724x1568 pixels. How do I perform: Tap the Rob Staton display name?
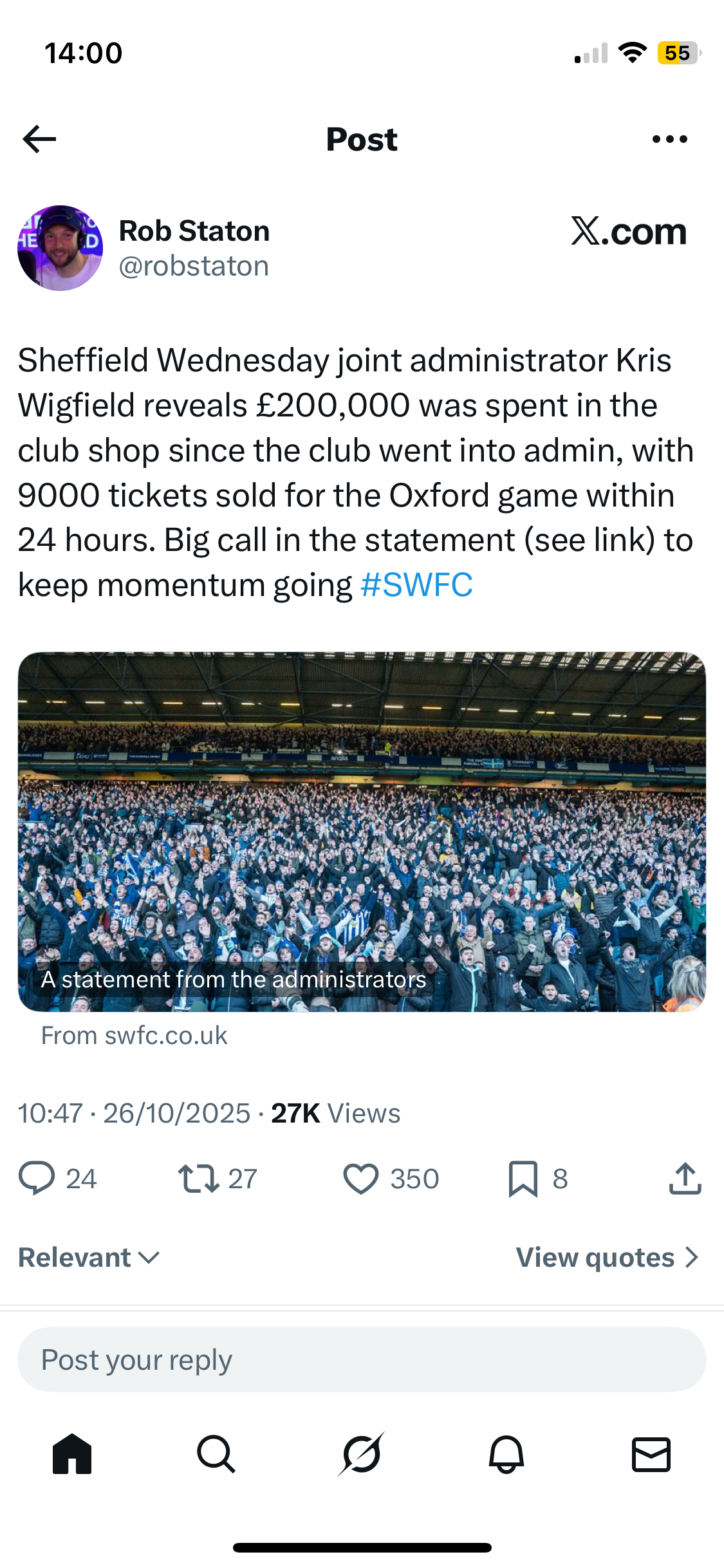point(194,231)
